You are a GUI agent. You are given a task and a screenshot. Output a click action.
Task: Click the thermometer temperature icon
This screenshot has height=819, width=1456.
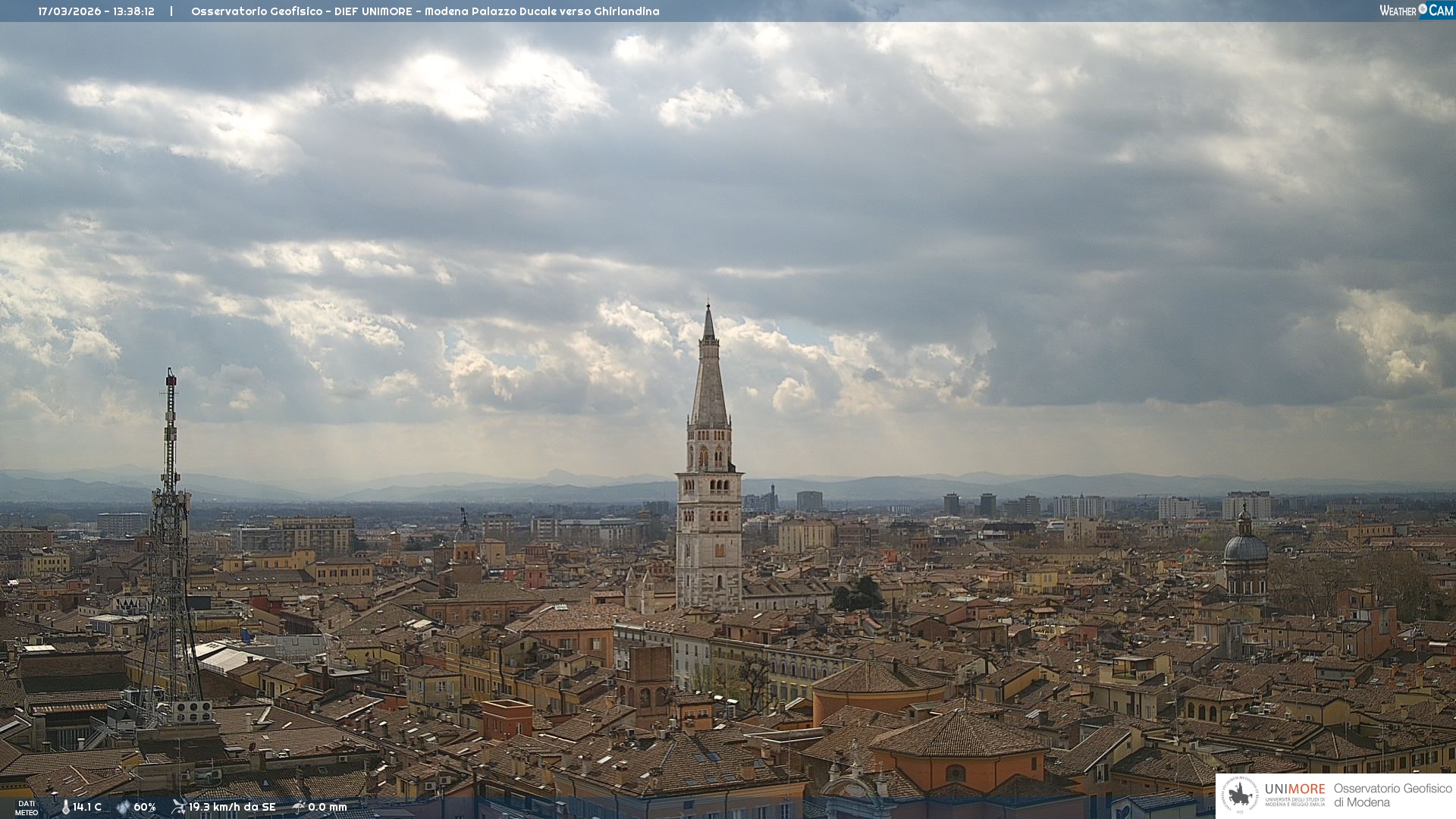[66, 807]
